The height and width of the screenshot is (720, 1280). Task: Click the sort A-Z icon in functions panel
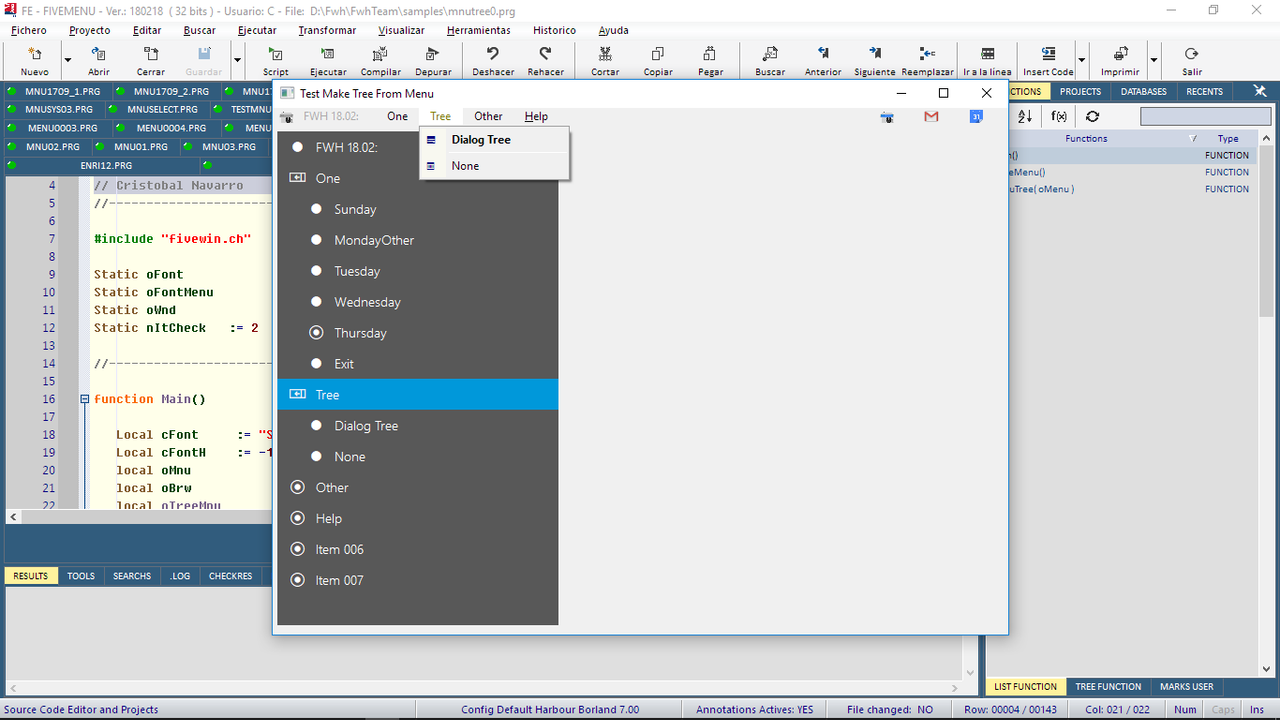(x=1025, y=117)
